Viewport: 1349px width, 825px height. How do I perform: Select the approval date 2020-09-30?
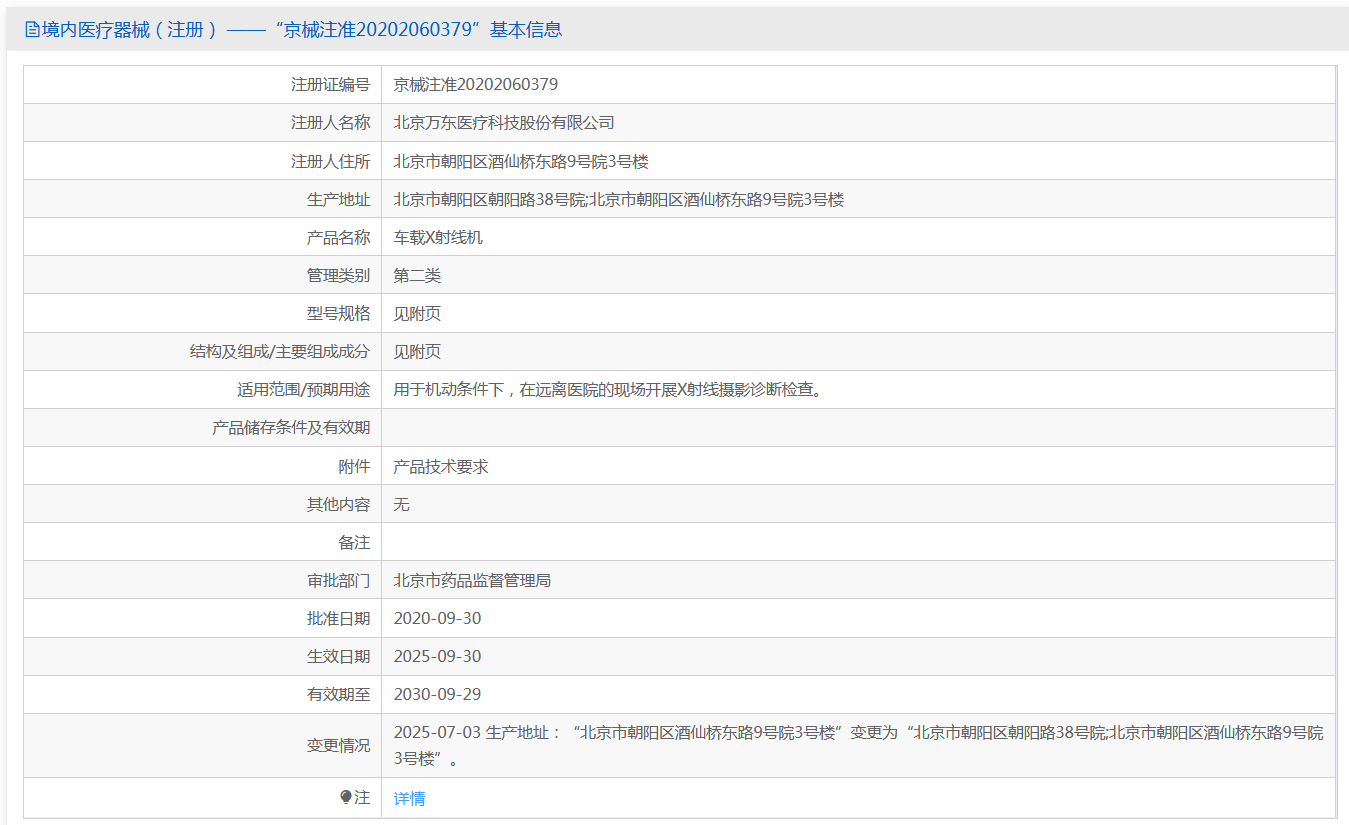(x=437, y=618)
